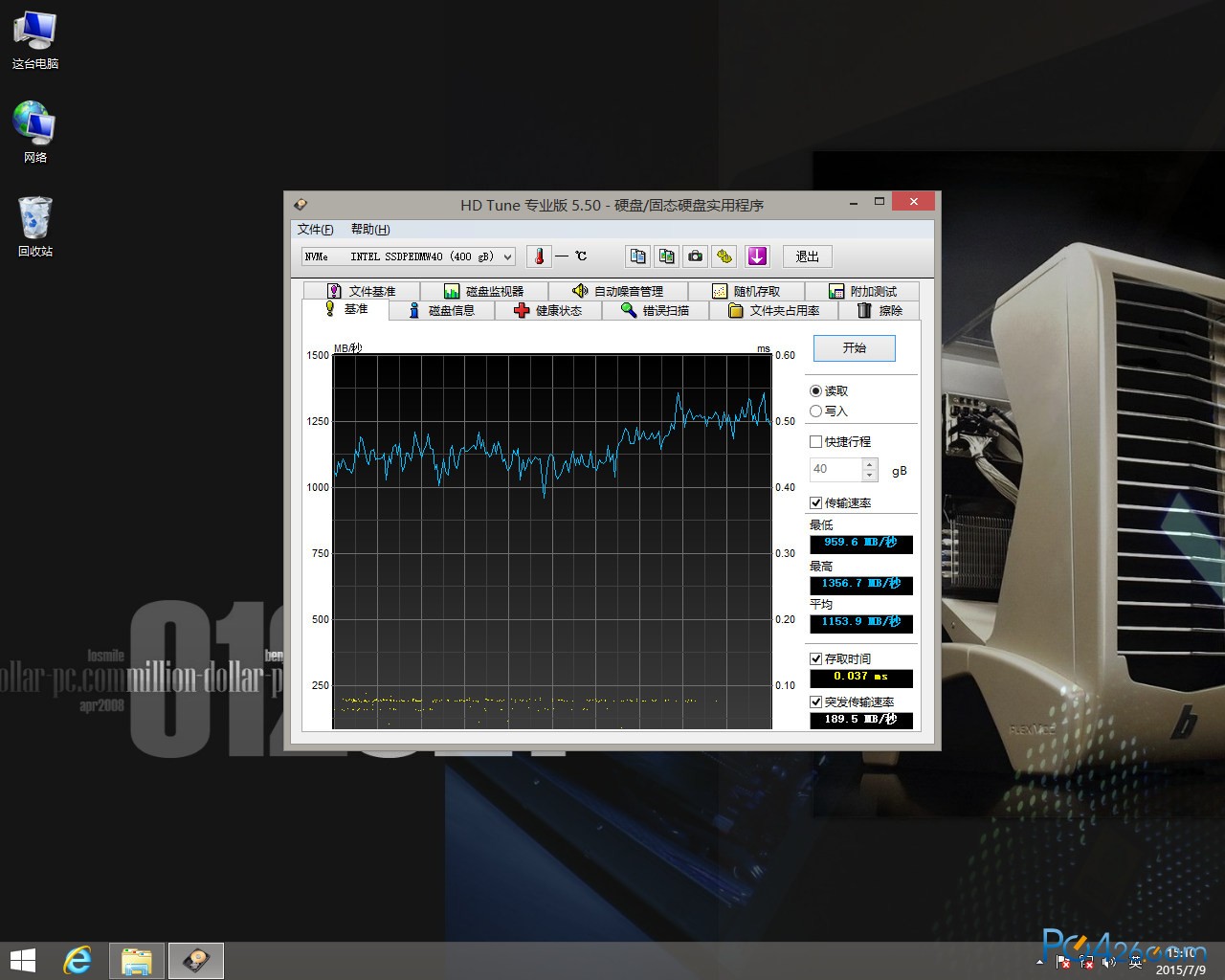Click the 退出 exit button
1225x980 pixels.
point(808,256)
